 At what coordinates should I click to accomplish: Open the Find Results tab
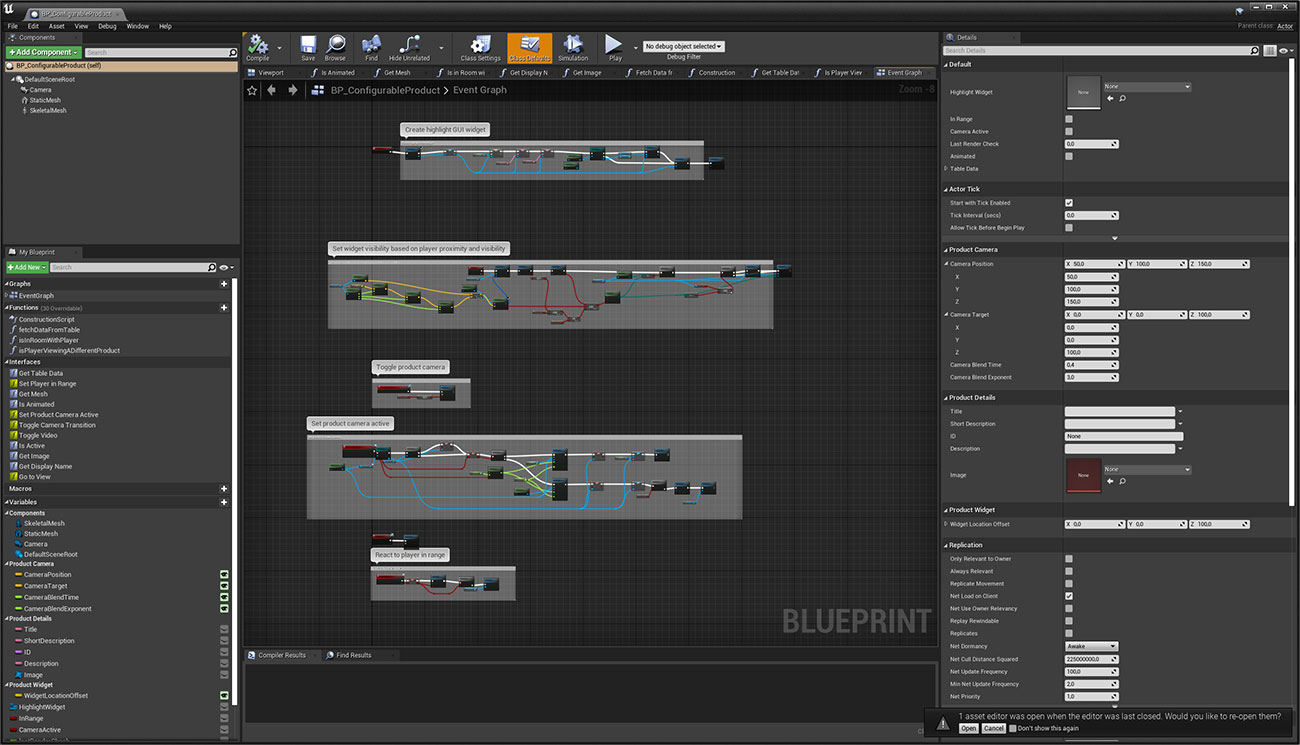pos(354,655)
